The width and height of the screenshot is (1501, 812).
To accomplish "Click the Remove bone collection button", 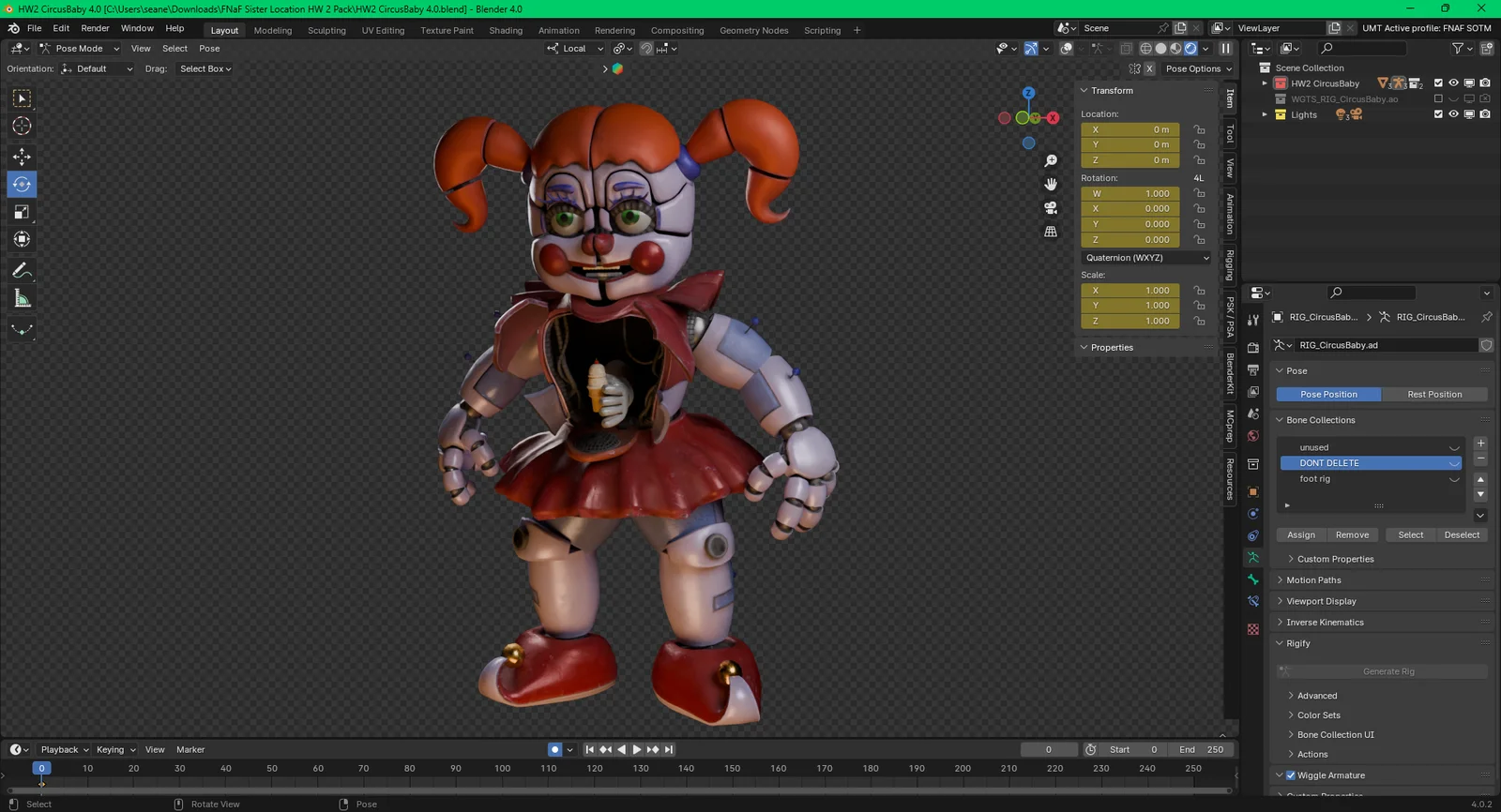I will tap(1352, 535).
